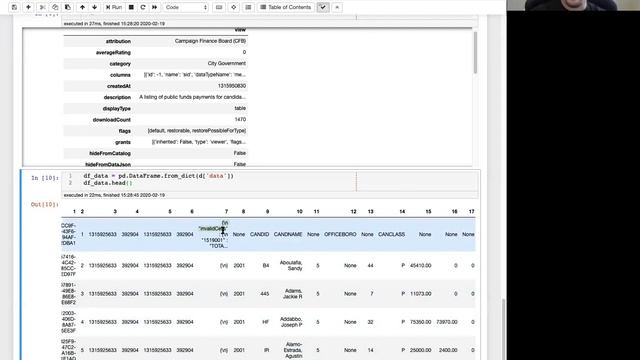Click the Aboulafia, Sandy name cell
The width and height of the screenshot is (640, 360).
(291, 265)
